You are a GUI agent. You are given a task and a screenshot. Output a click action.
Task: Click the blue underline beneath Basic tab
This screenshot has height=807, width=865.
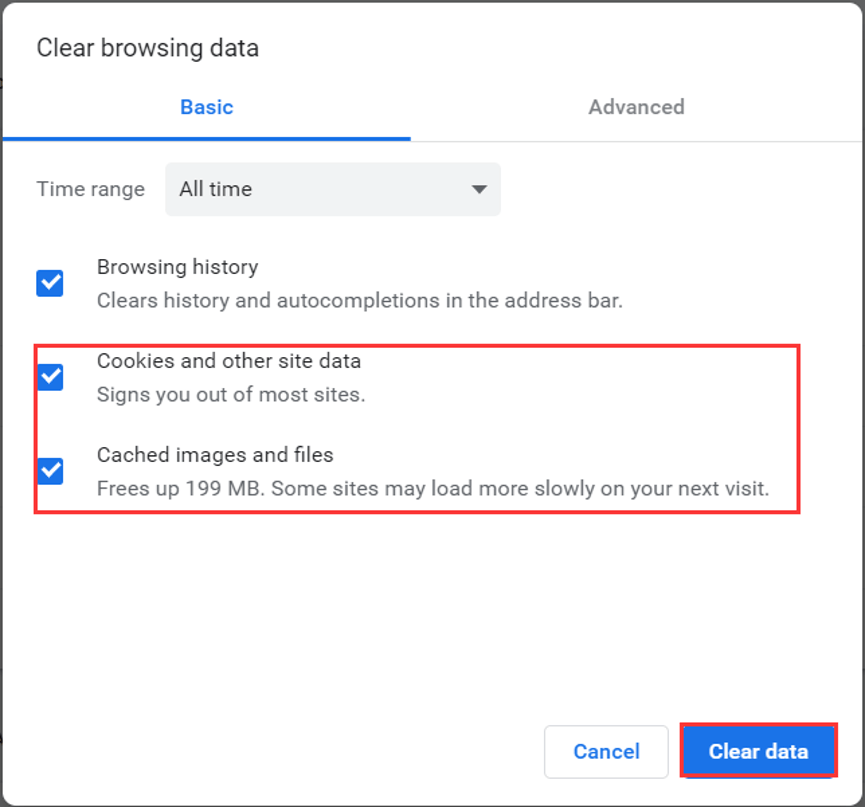click(207, 139)
